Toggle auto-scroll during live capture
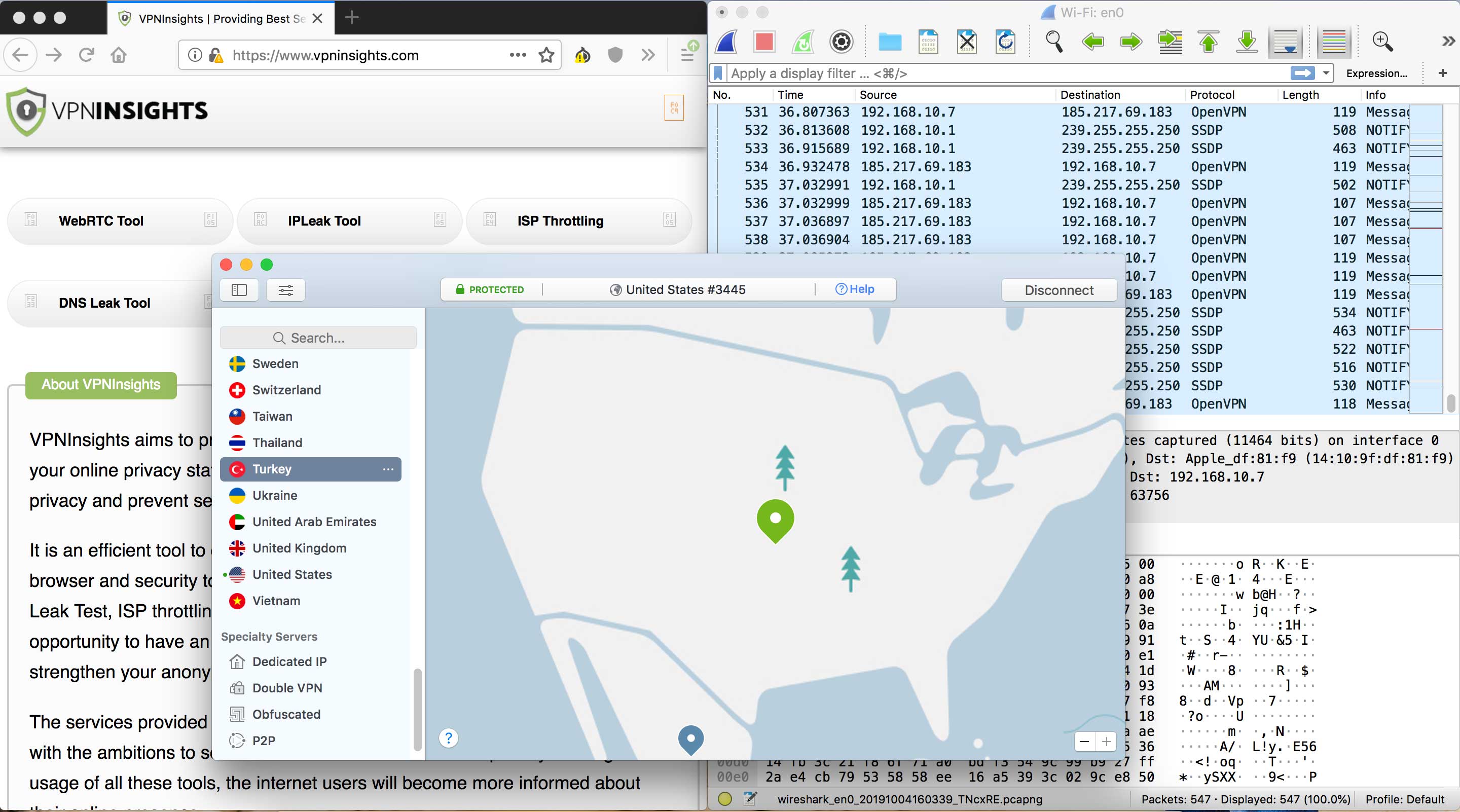The image size is (1460, 812). (1285, 42)
